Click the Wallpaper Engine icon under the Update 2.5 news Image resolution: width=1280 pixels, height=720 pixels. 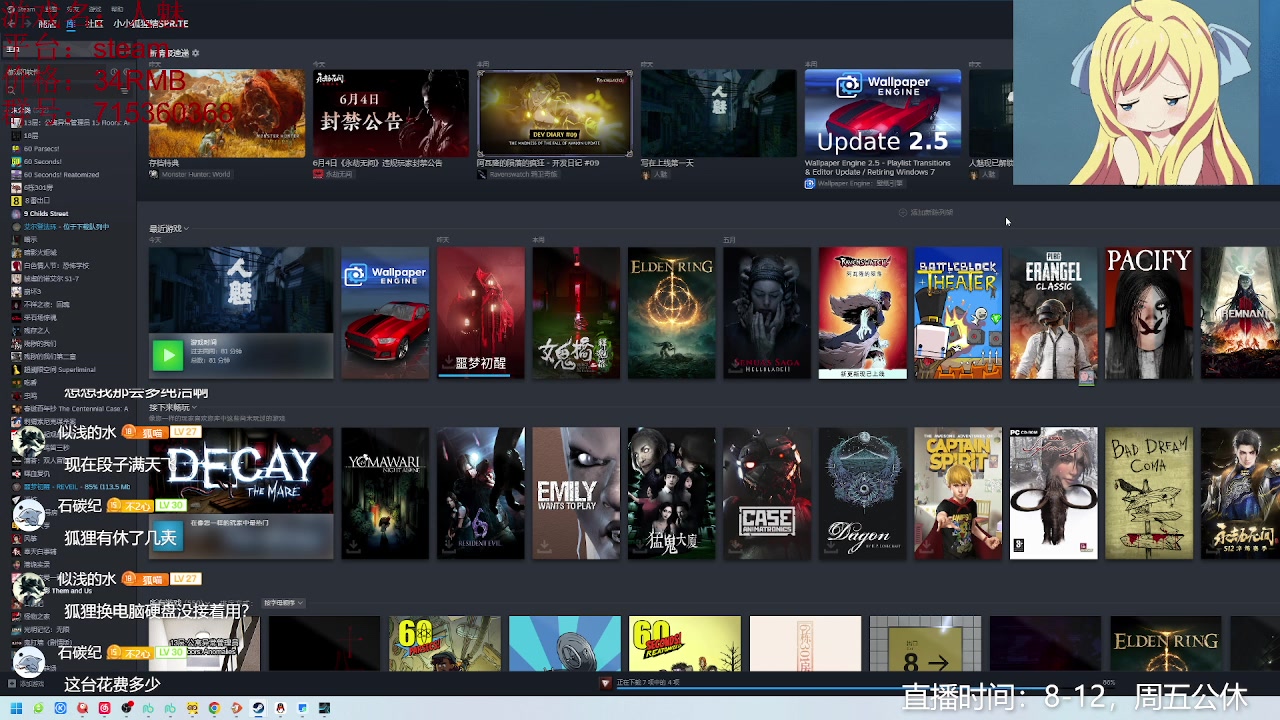pyautogui.click(x=810, y=184)
